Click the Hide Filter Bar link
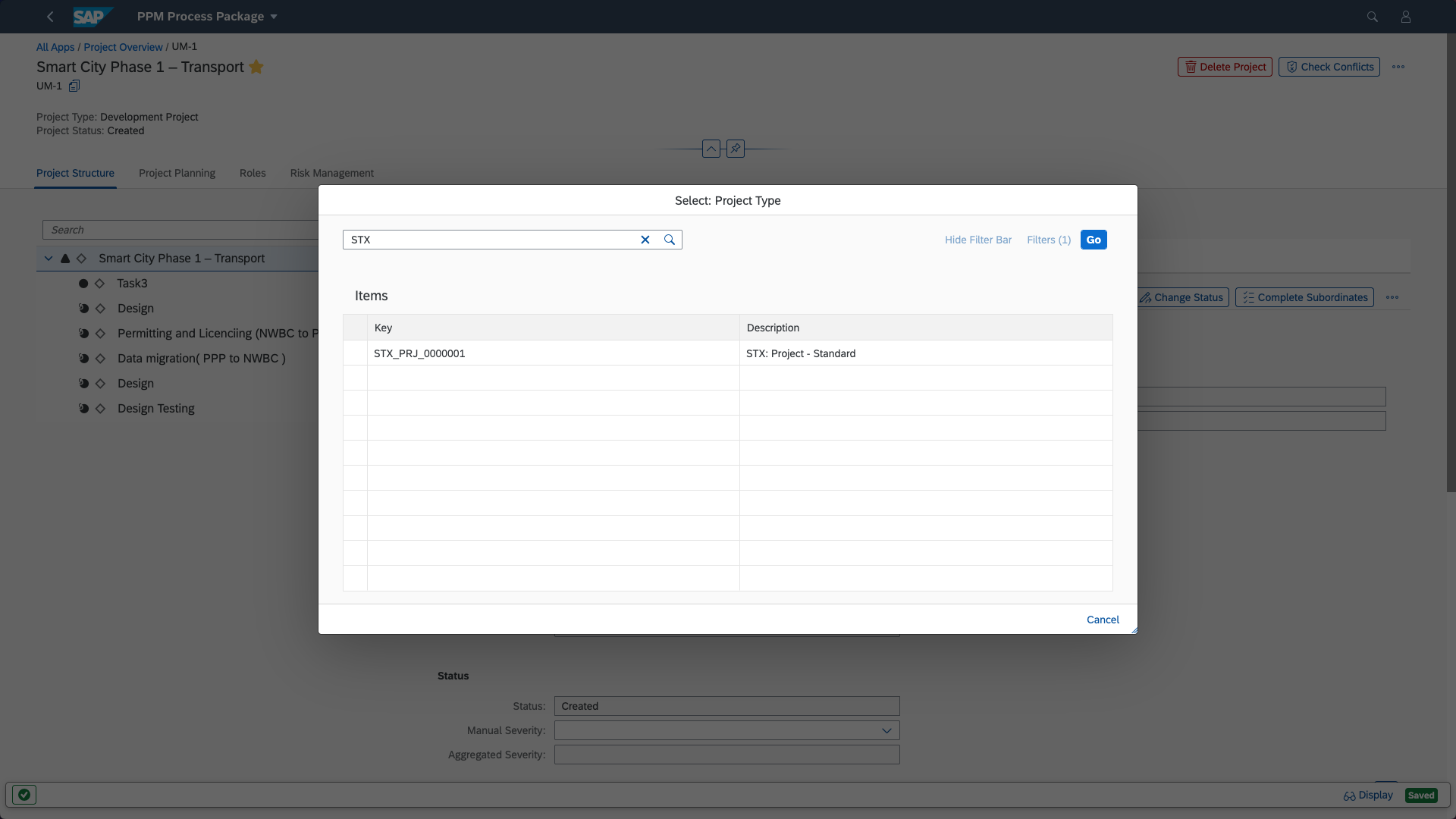The width and height of the screenshot is (1456, 819). coord(977,240)
